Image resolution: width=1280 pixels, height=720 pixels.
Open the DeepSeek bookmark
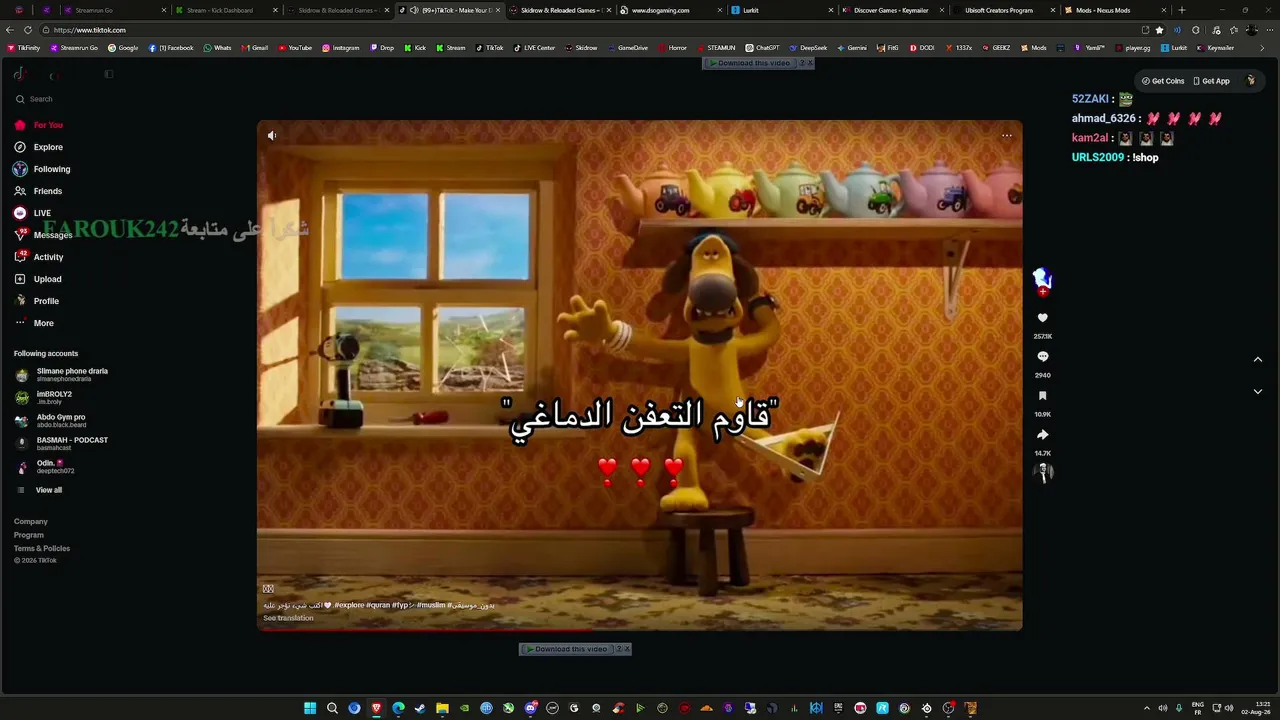(x=808, y=48)
